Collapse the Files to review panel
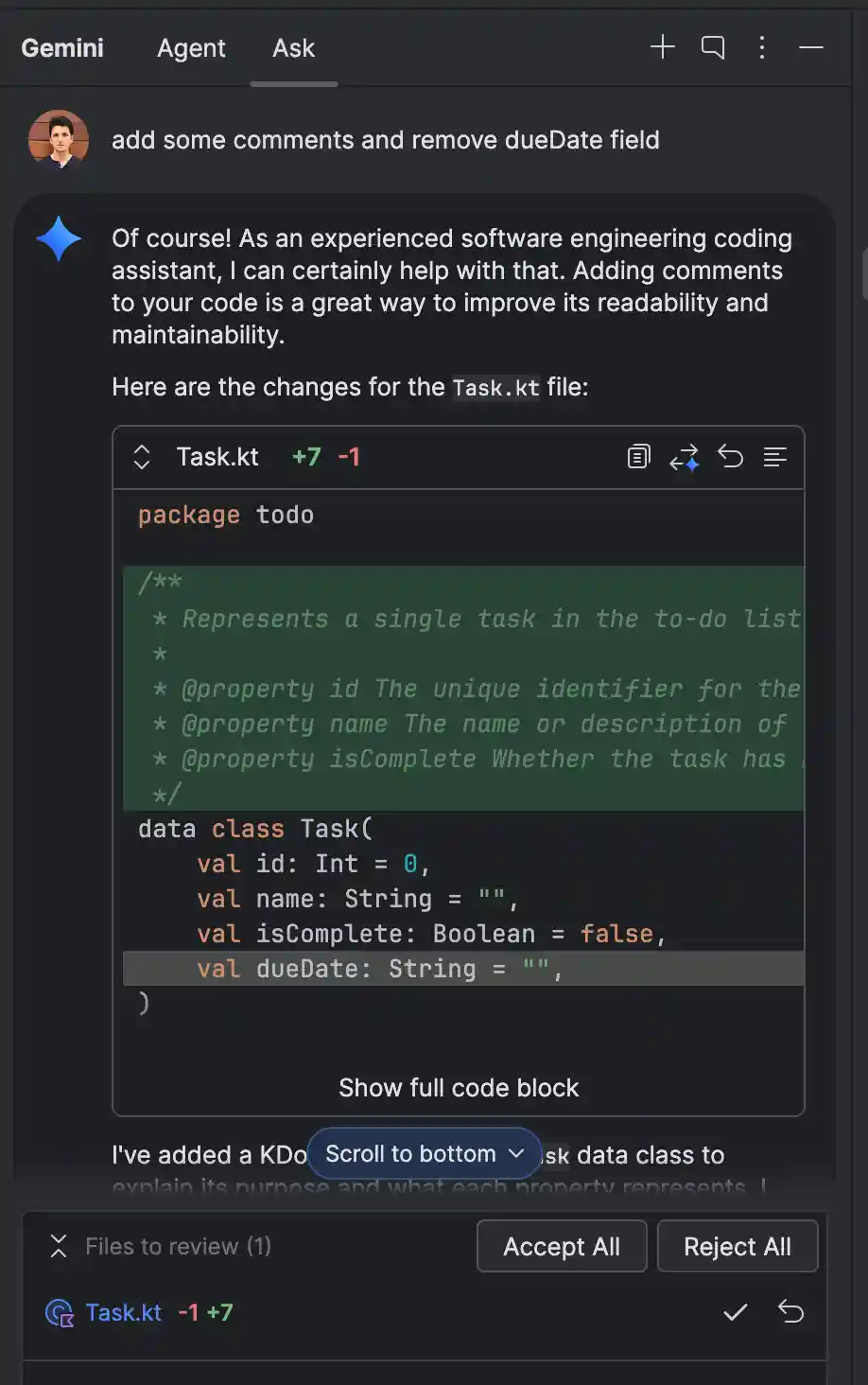This screenshot has height=1385, width=868. coord(59,1246)
